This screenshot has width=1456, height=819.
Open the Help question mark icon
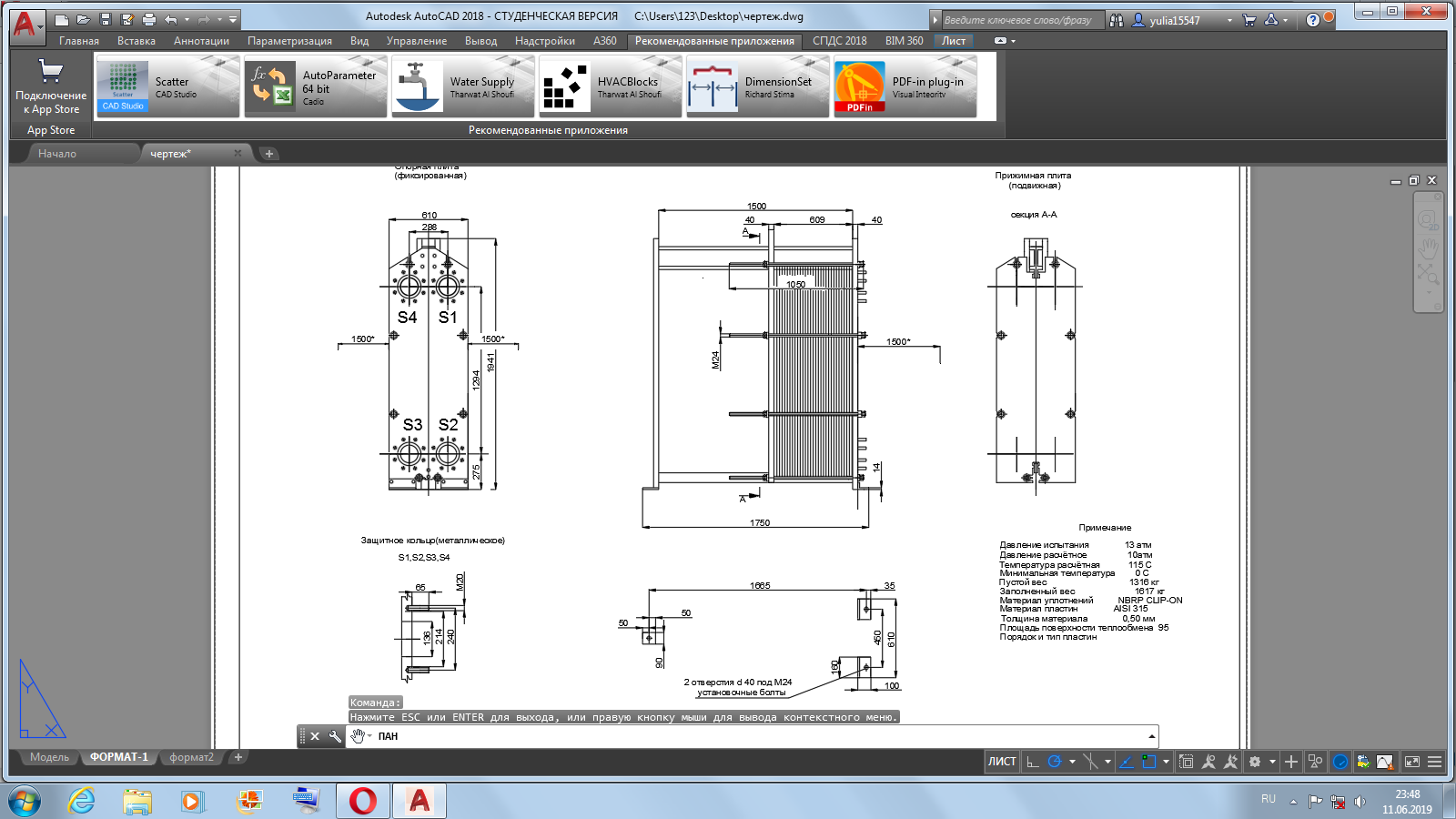tap(1312, 20)
